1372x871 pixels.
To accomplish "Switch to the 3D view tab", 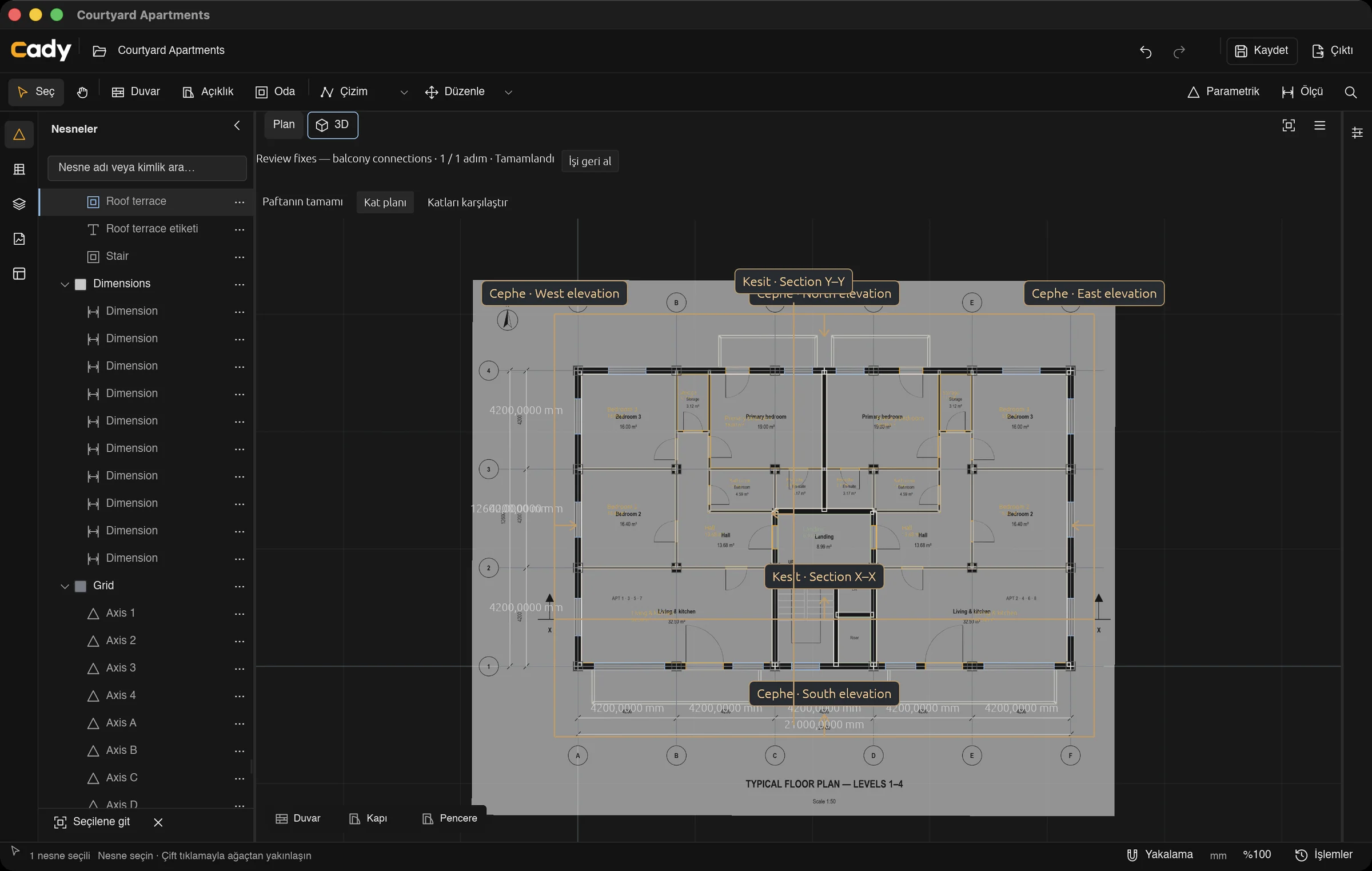I will click(333, 125).
